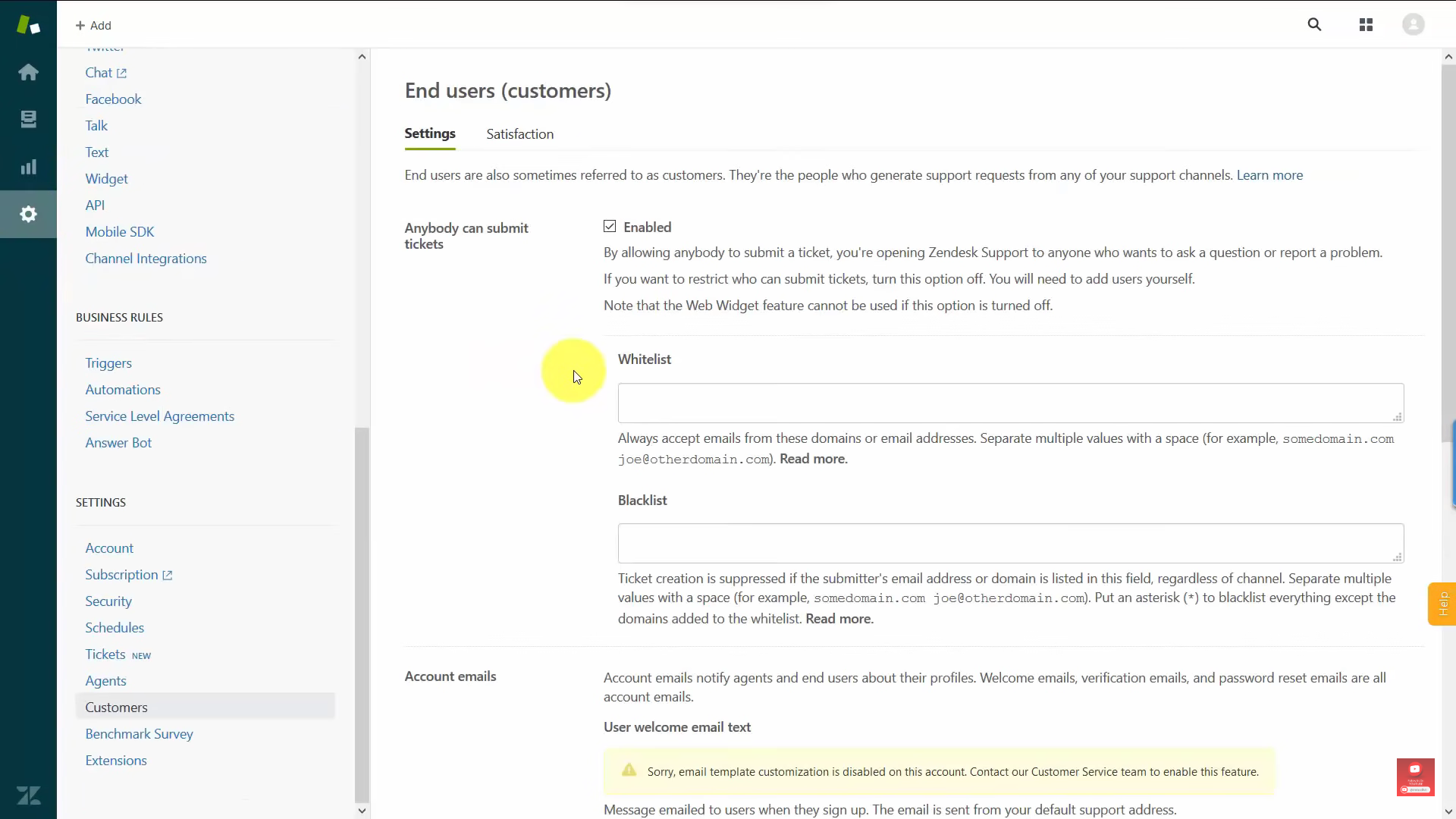Open Service Level Agreements page
1456x819 pixels.
pos(159,416)
